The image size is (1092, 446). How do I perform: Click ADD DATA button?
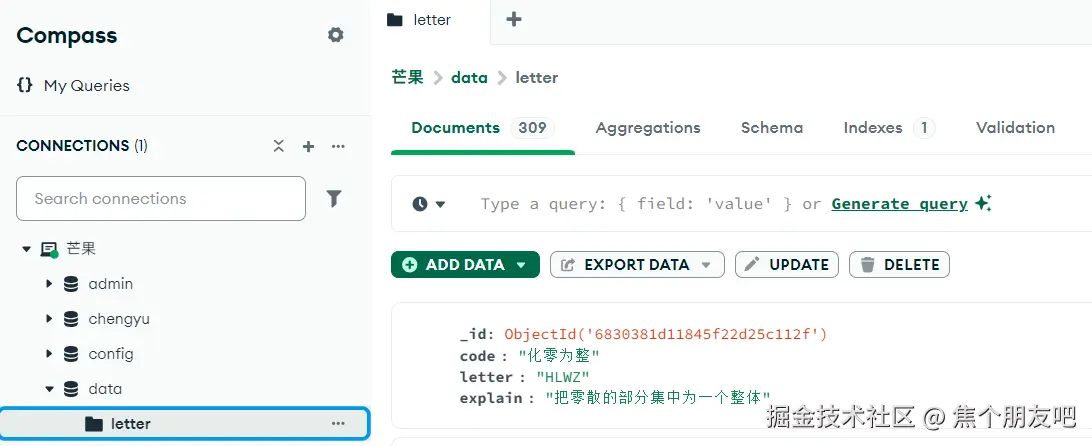(465, 265)
